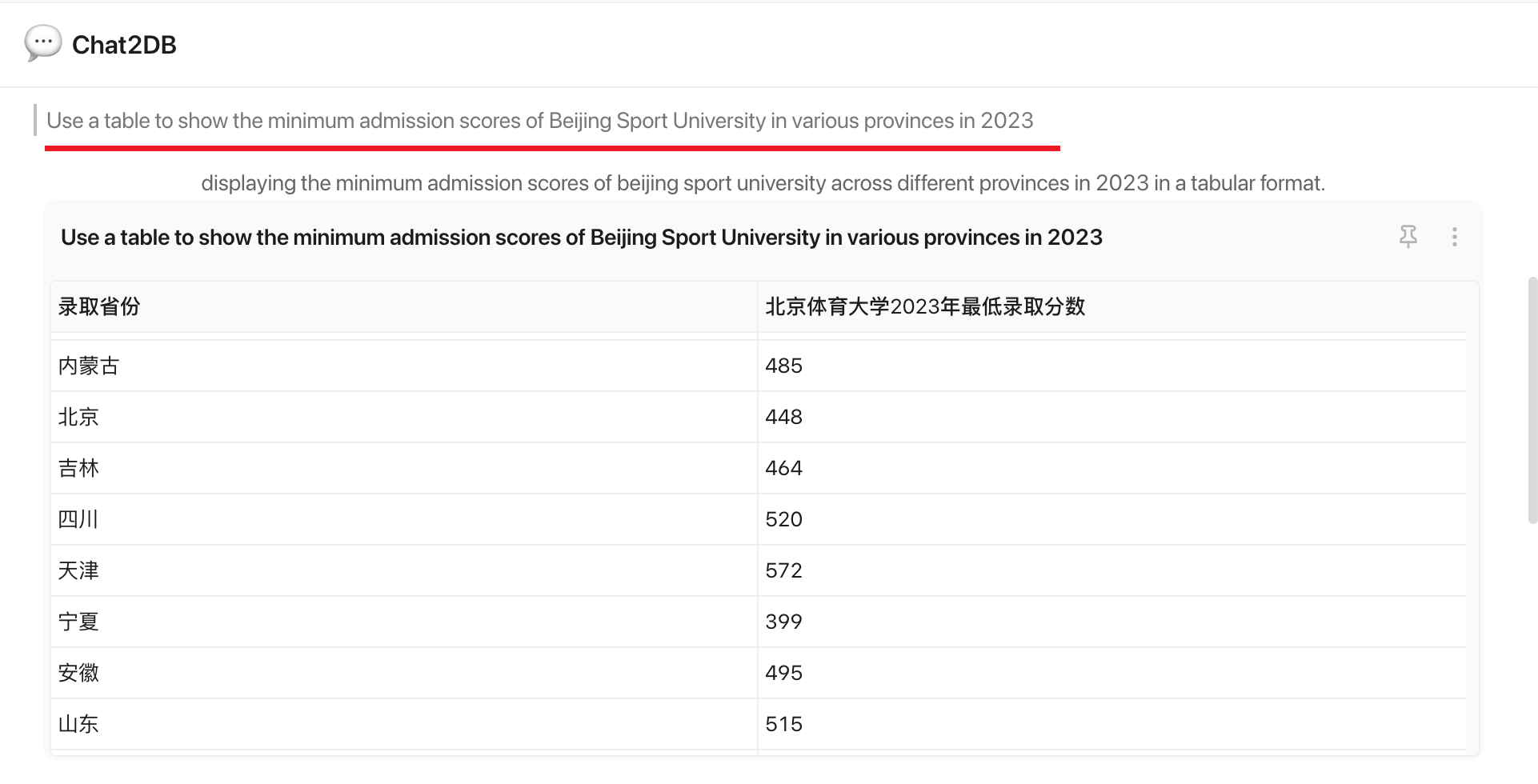Viewport: 1538px width, 784px height.
Task: Click the description starting 'displaying the minimum admission'
Action: coord(763,183)
